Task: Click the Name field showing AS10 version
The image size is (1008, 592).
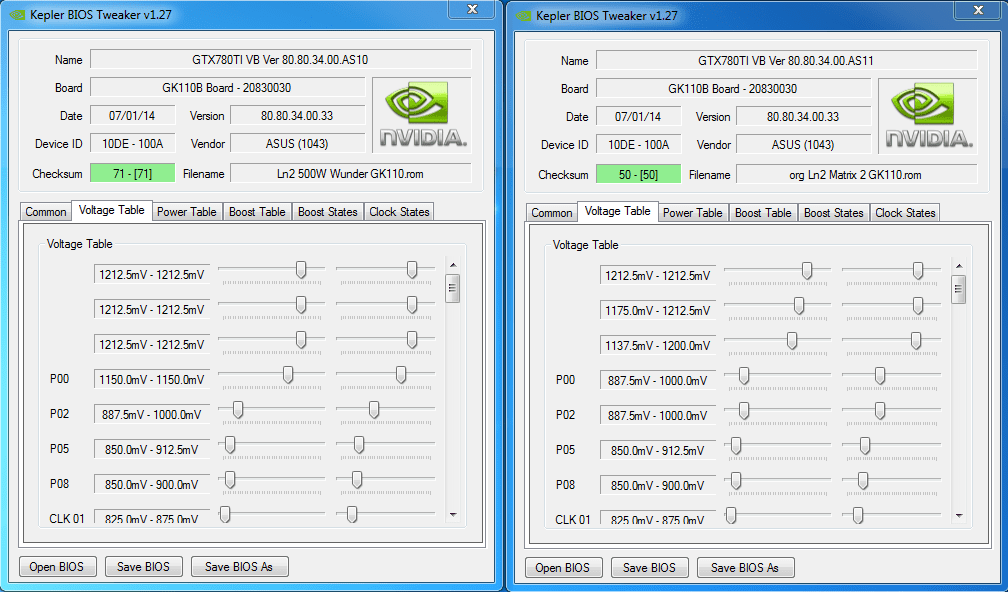Action: (x=280, y=60)
